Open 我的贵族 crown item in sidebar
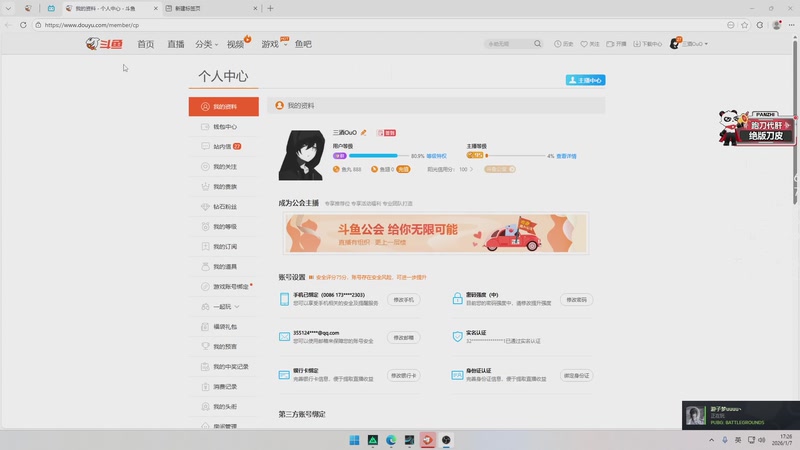 coord(223,187)
